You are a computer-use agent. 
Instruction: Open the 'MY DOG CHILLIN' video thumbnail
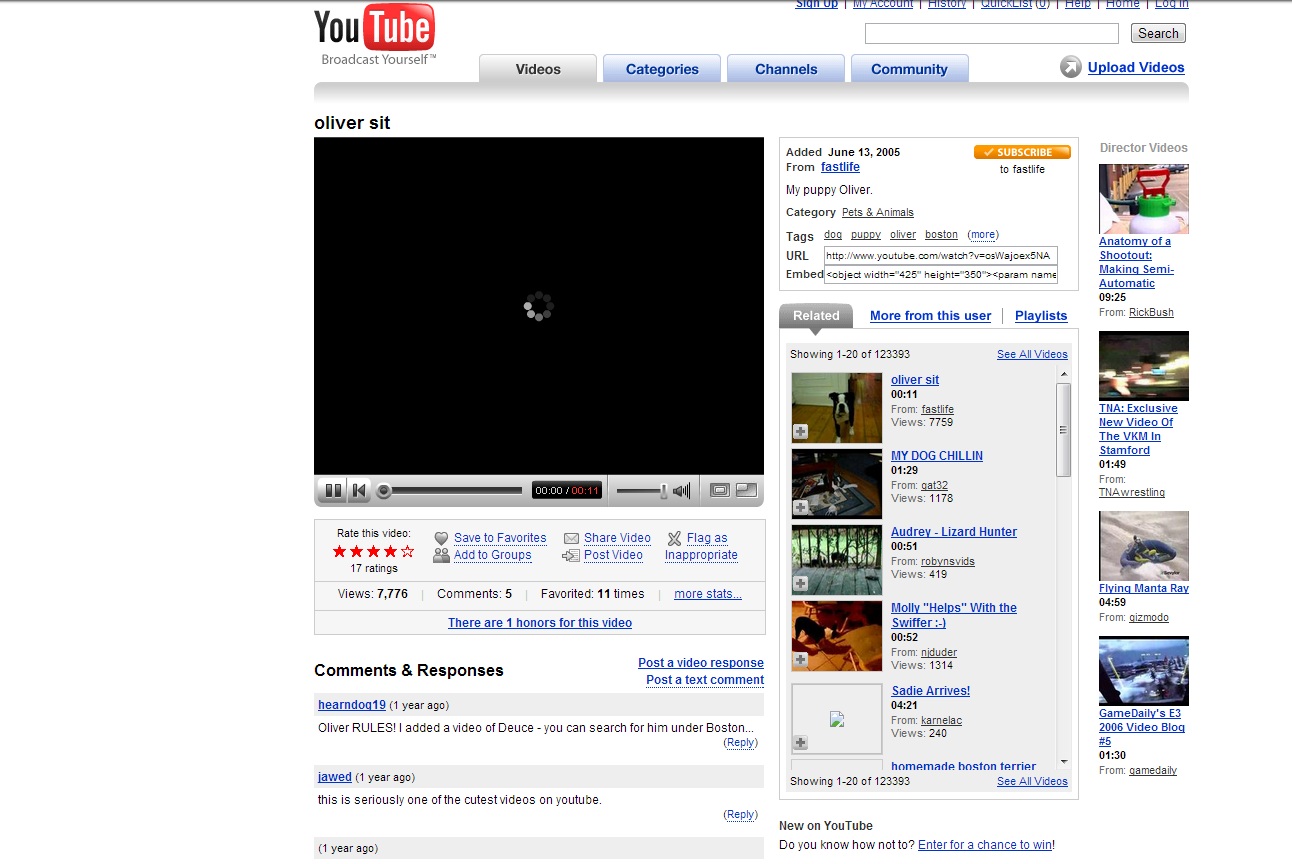pyautogui.click(x=837, y=483)
